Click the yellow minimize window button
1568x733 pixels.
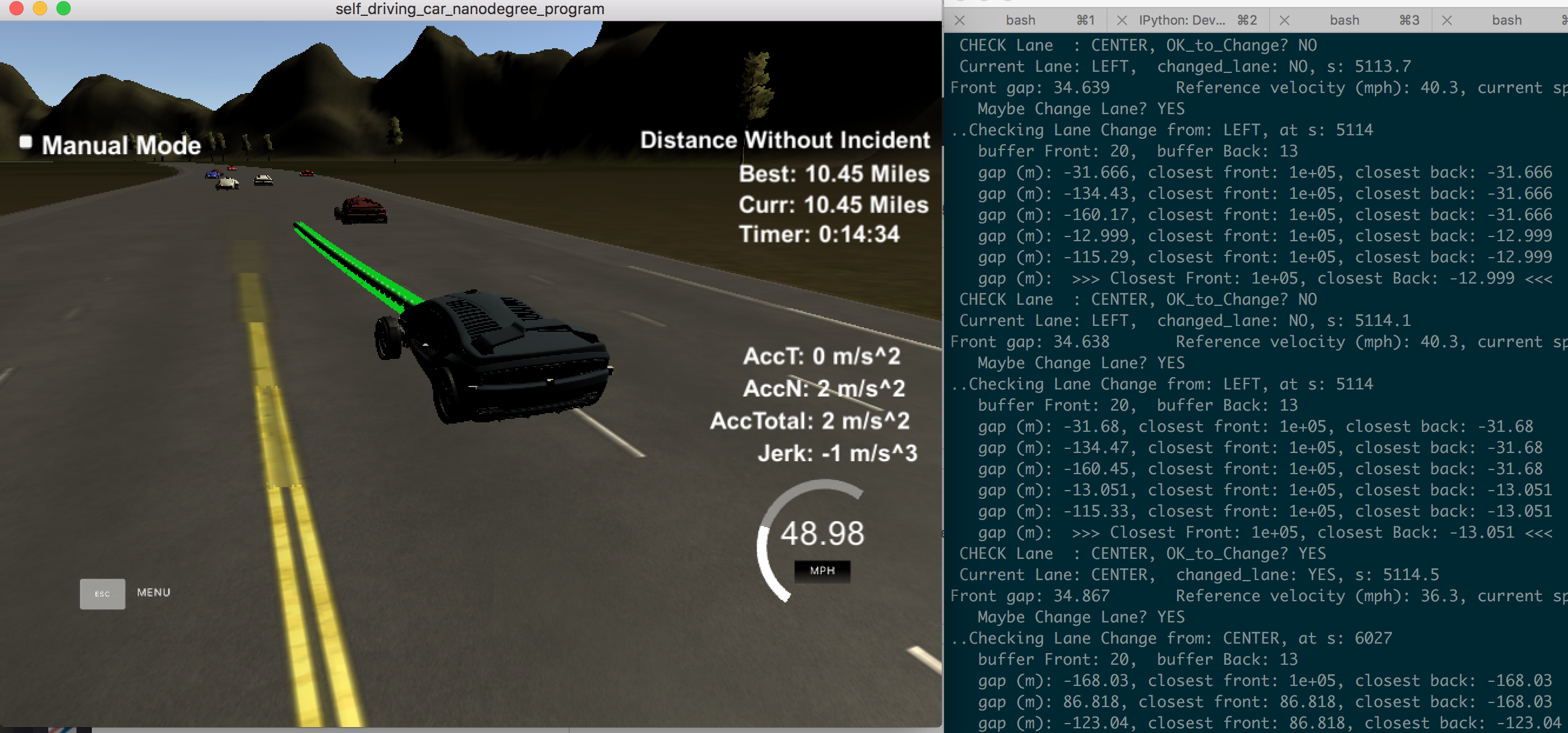40,8
